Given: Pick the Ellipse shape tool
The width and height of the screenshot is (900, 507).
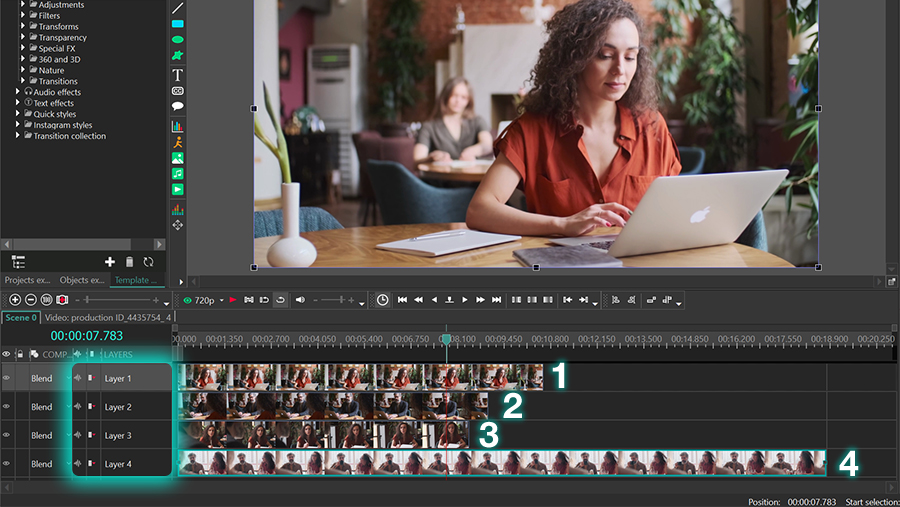Looking at the screenshot, I should 178,39.
